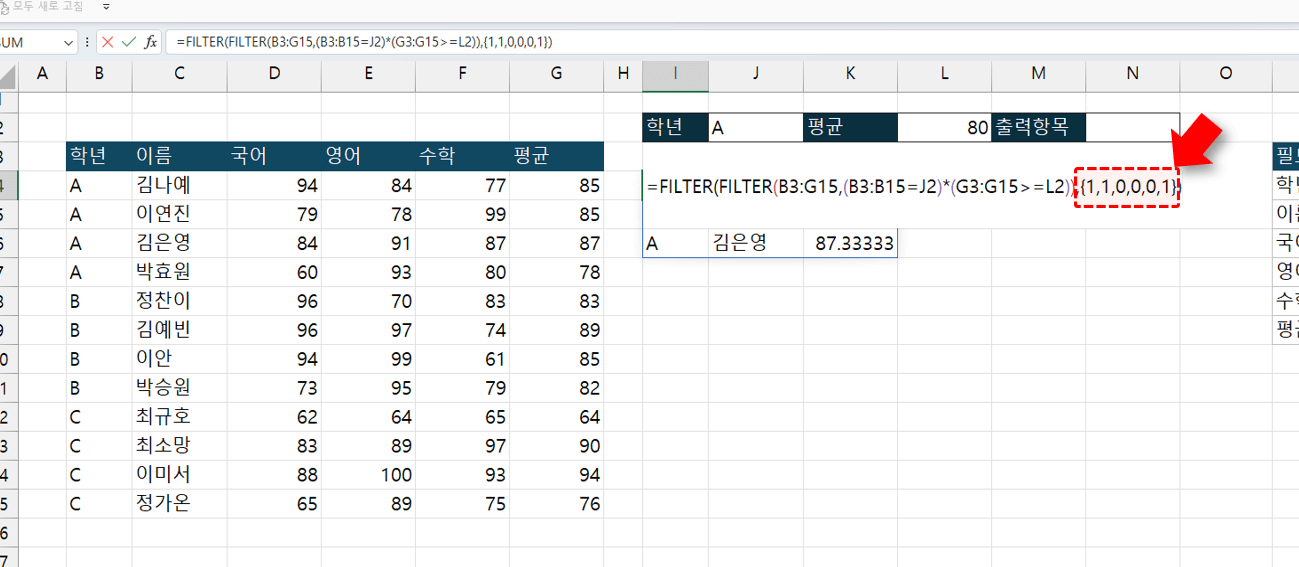Screen dimensions: 1299x567
Task: Select the name cell 박효원
Action: tap(179, 272)
